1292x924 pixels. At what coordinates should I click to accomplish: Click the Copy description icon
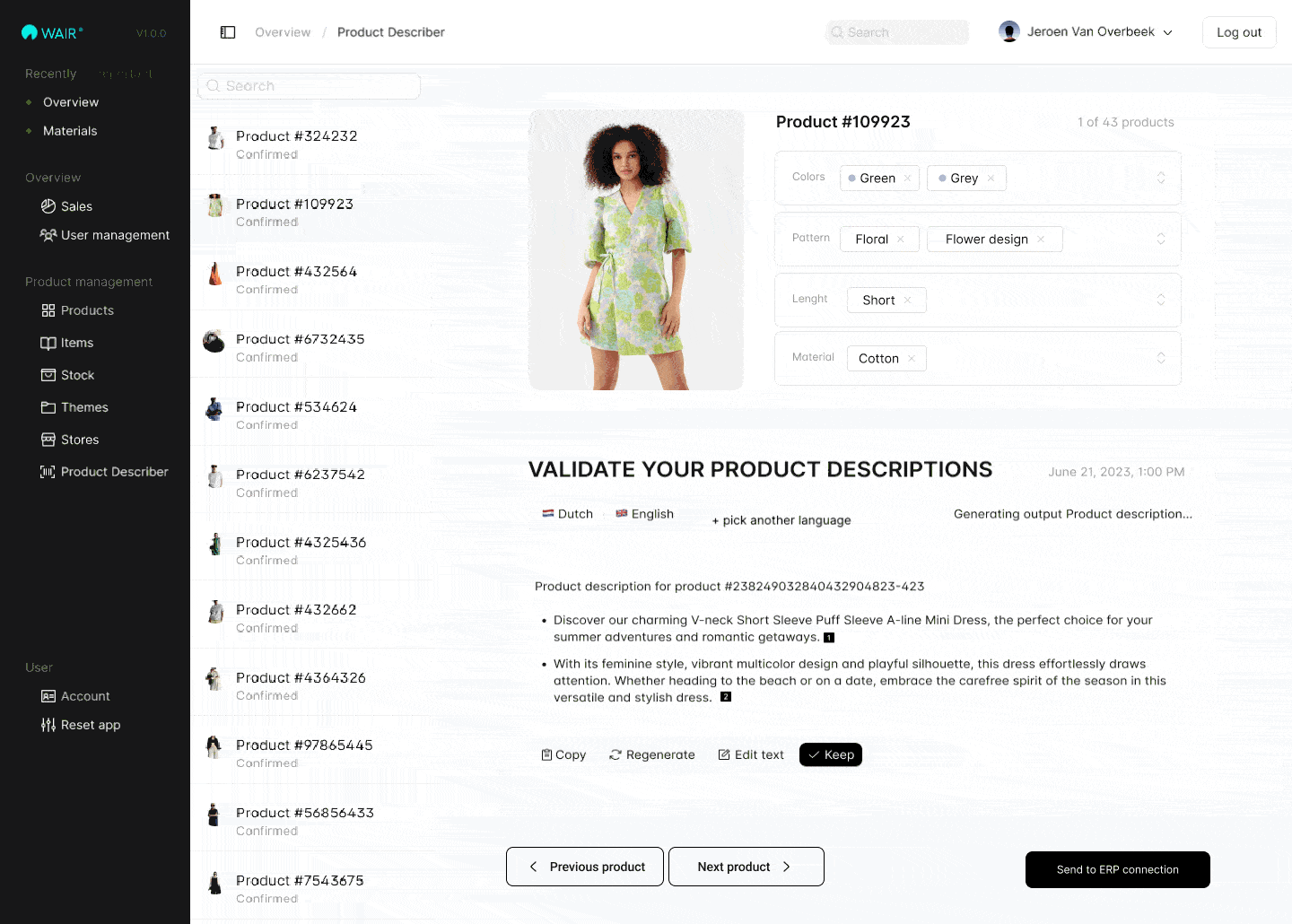tap(546, 754)
